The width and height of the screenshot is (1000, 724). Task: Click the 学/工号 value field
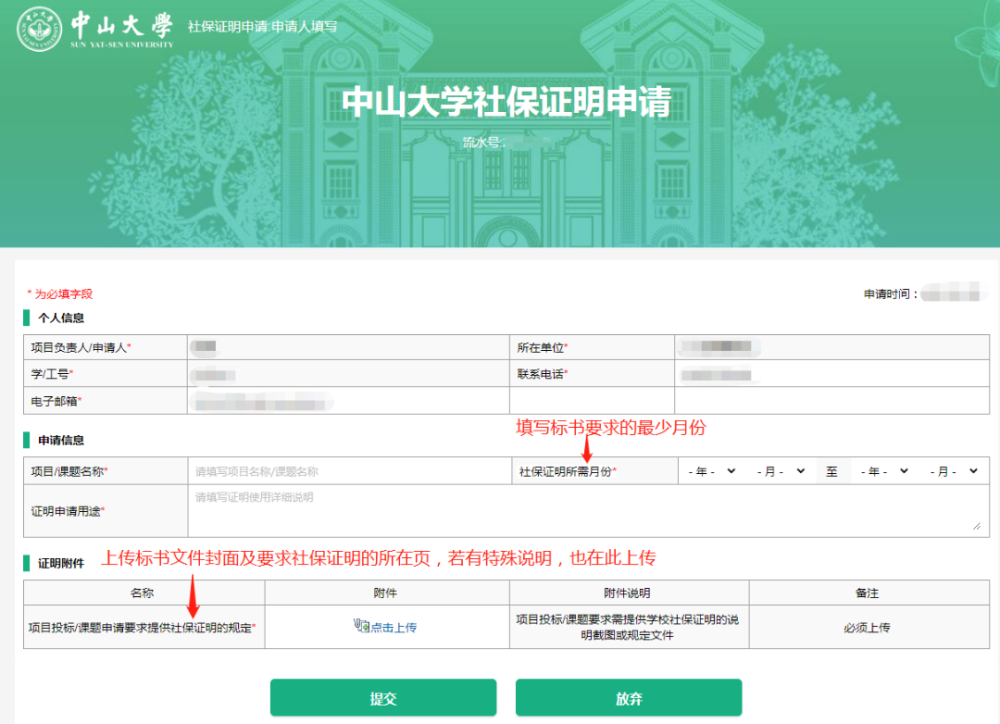[x=348, y=374]
